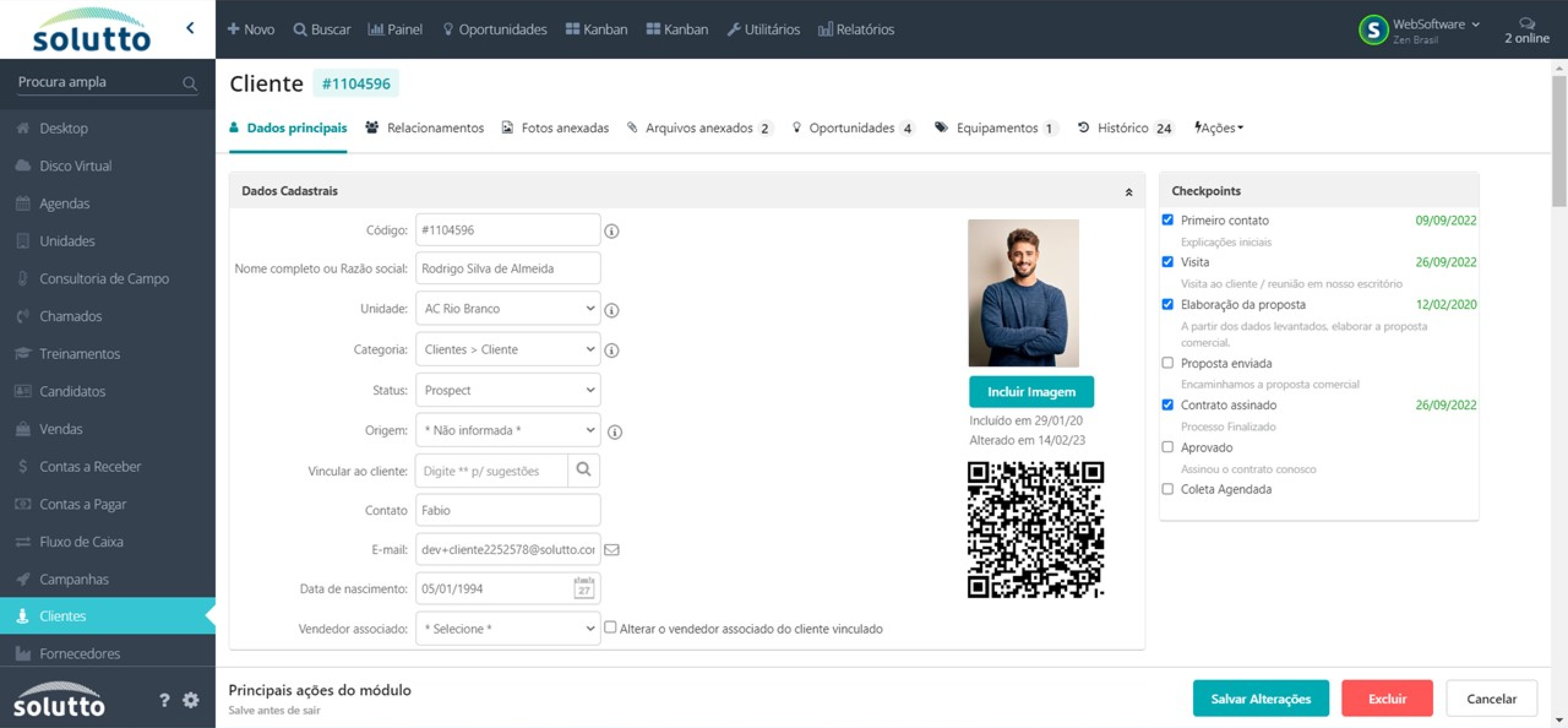Click the search magnifier in Procura ampla
The image size is (1568, 728).
pyautogui.click(x=189, y=83)
